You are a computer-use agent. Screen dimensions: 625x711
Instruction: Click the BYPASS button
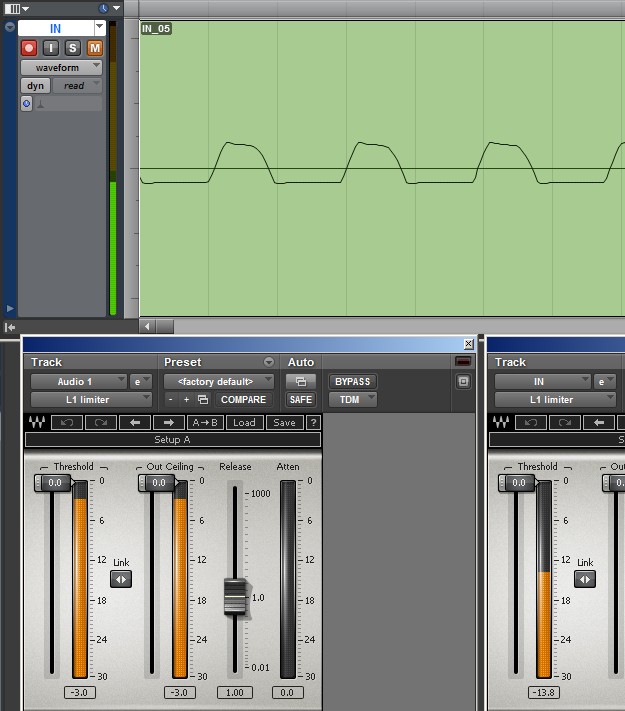tap(352, 382)
